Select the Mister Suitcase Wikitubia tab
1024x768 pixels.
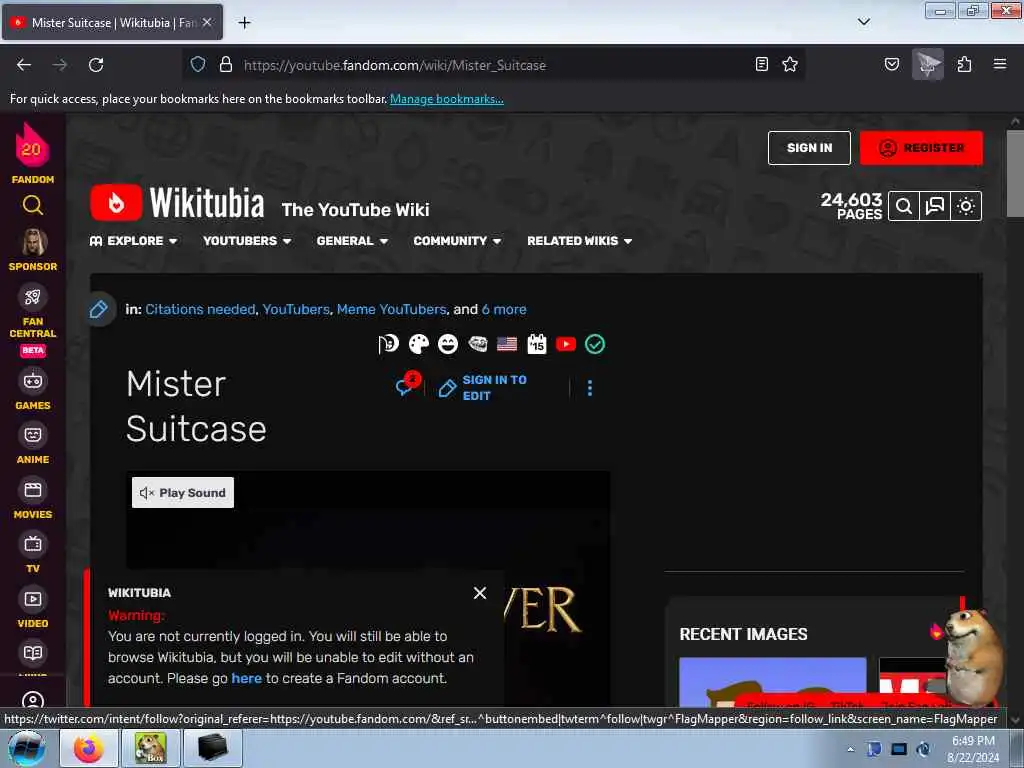click(x=112, y=22)
